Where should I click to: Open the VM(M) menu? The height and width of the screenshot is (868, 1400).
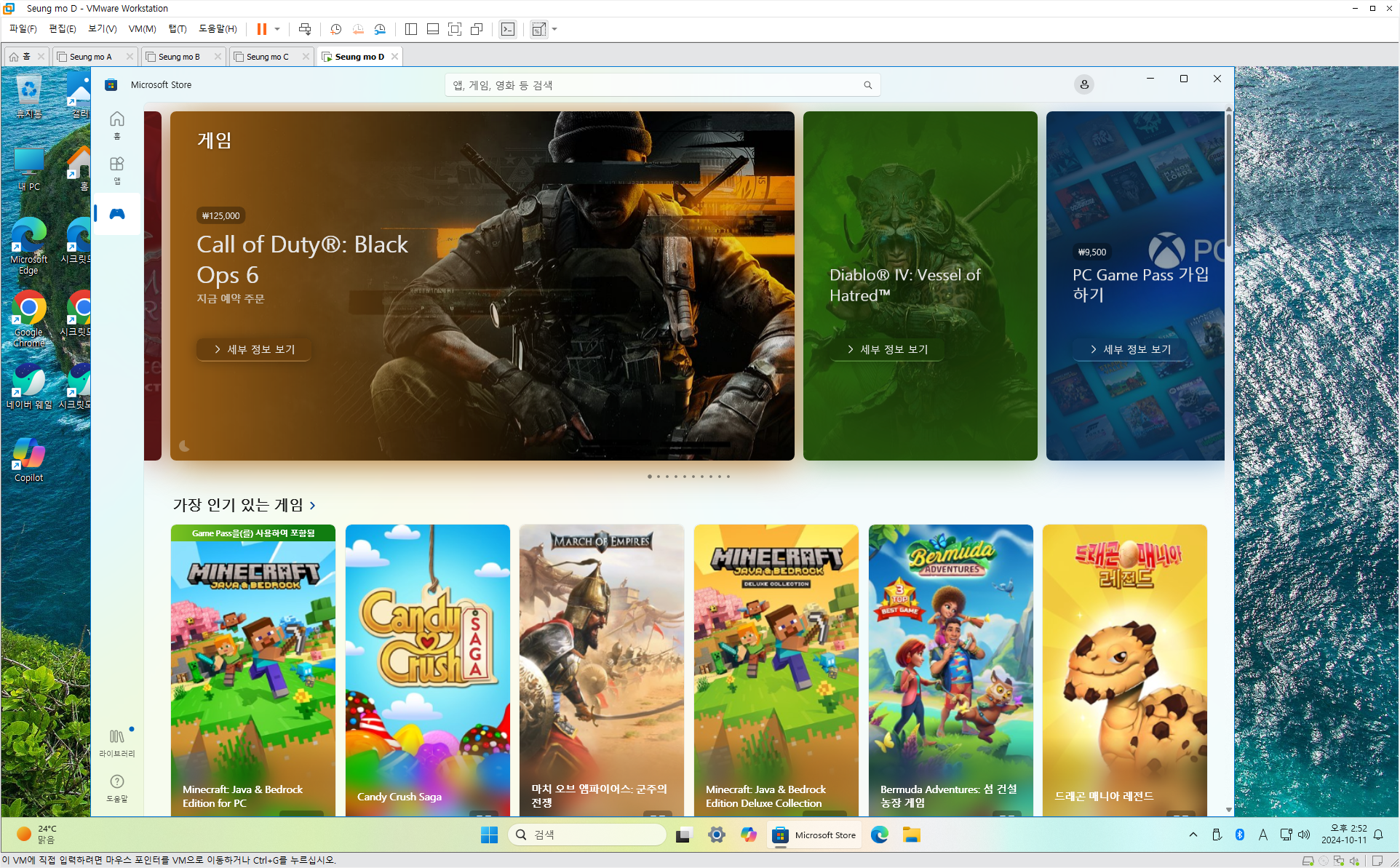point(142,29)
